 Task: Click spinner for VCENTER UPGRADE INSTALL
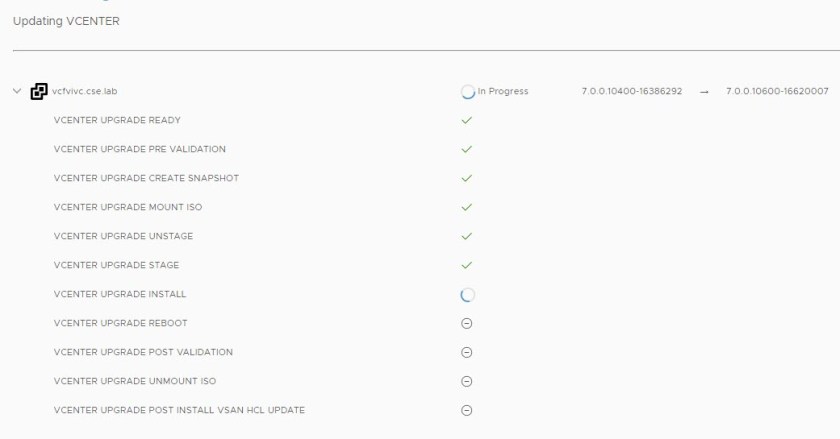pyautogui.click(x=467, y=295)
